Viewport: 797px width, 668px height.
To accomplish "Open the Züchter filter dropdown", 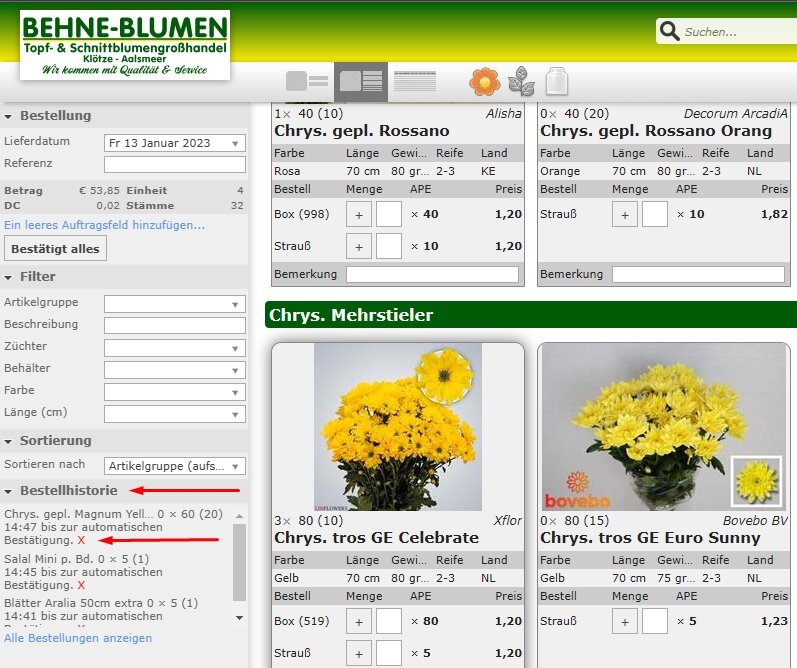I will point(174,348).
